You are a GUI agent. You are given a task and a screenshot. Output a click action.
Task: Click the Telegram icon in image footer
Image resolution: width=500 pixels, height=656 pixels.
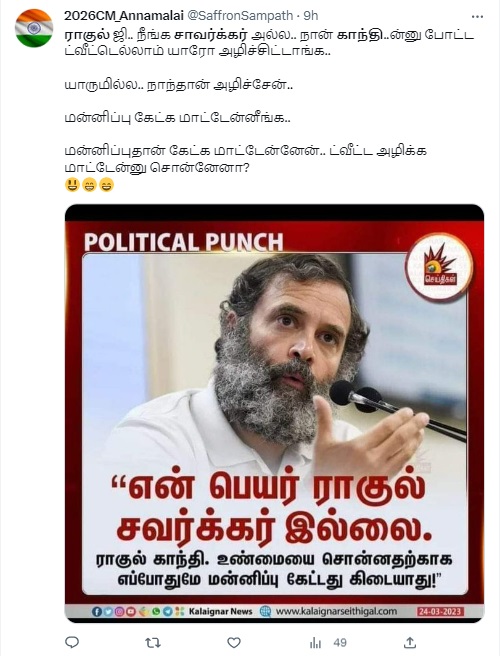tap(168, 612)
